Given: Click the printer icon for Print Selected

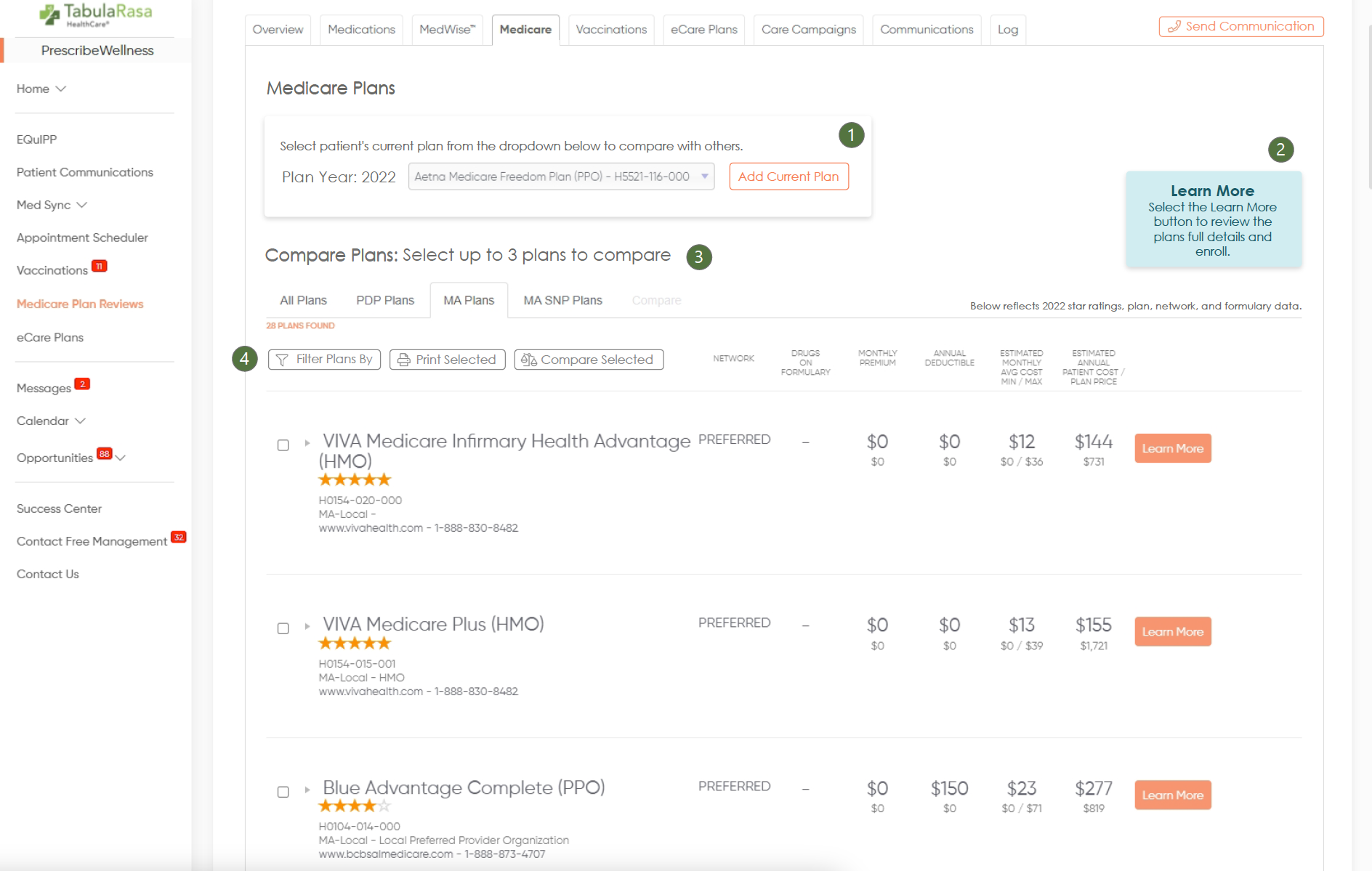Looking at the screenshot, I should click(x=404, y=360).
